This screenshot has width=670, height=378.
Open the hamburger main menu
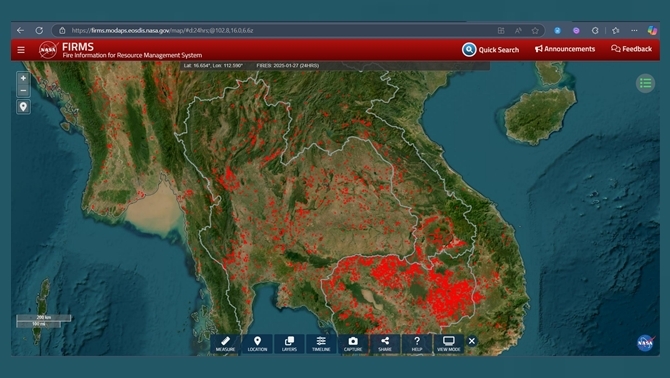coord(21,50)
